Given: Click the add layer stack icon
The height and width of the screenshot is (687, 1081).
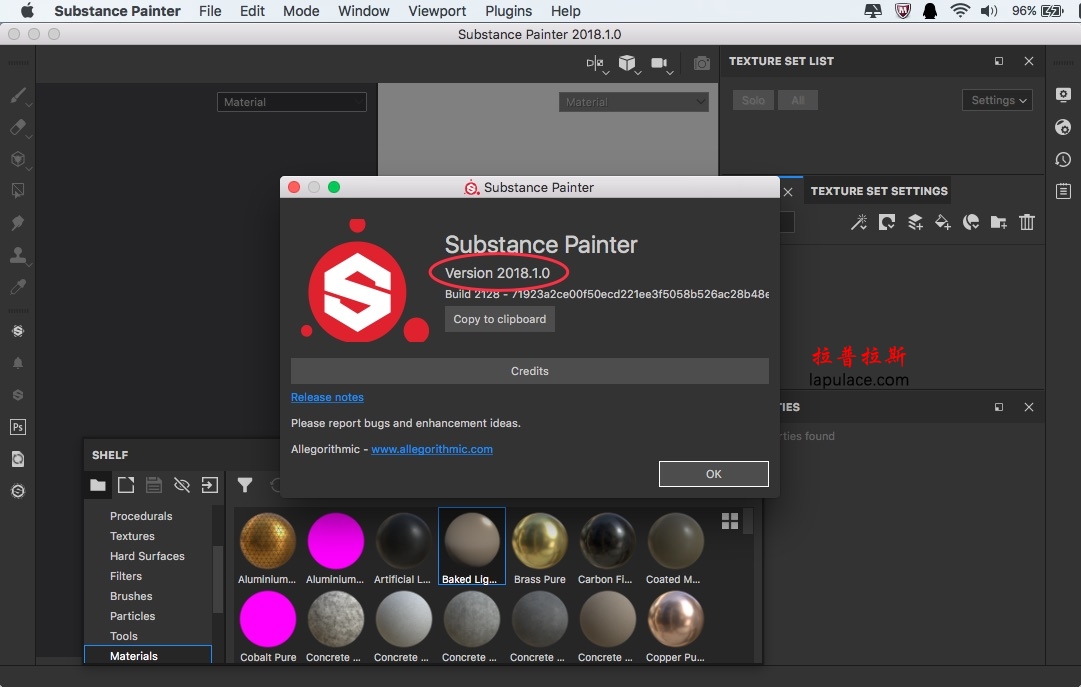Looking at the screenshot, I should click(915, 222).
